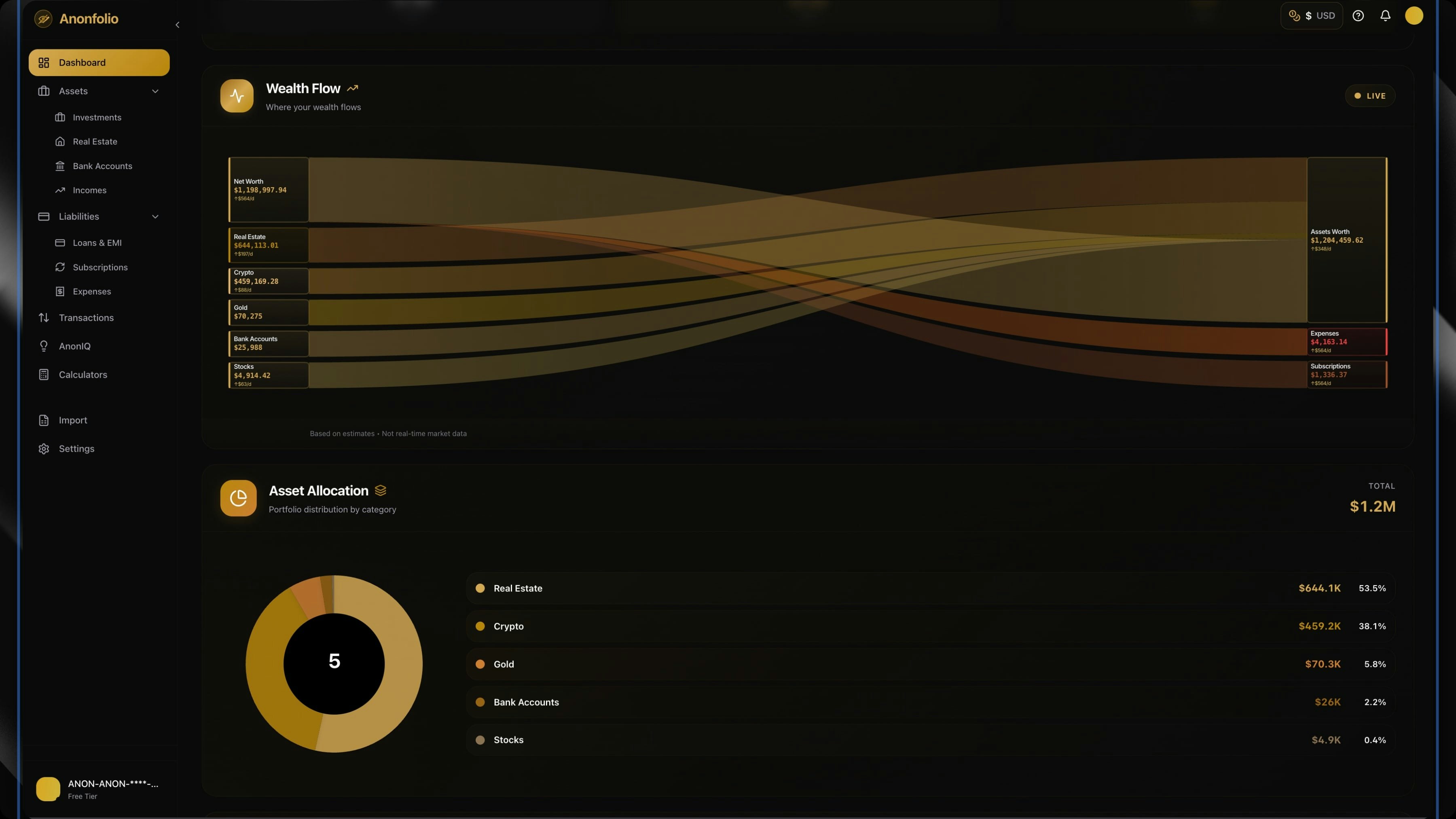Open the Calculators page

coord(83,375)
